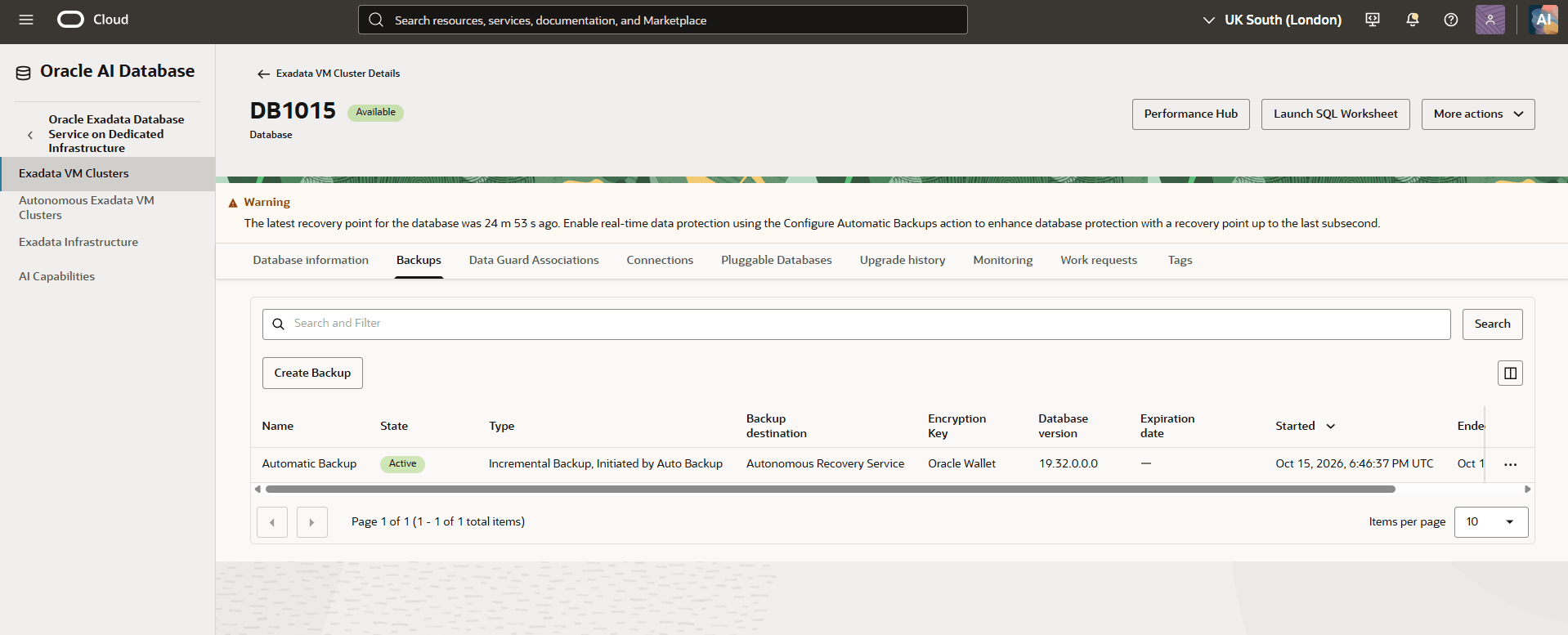Open the user profile avatar
The height and width of the screenshot is (635, 1568).
click(x=1490, y=20)
